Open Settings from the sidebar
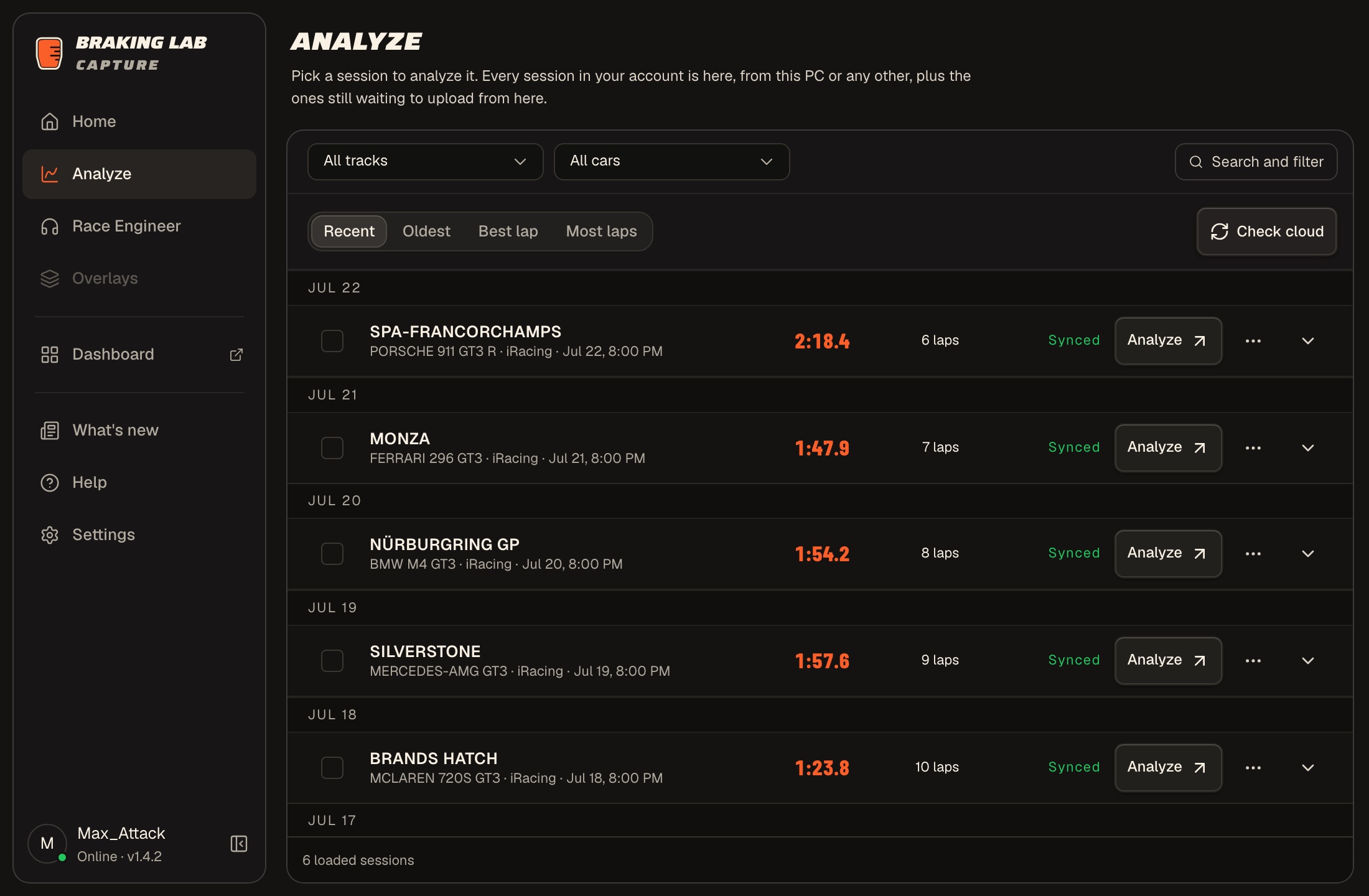The image size is (1369, 896). [139, 534]
